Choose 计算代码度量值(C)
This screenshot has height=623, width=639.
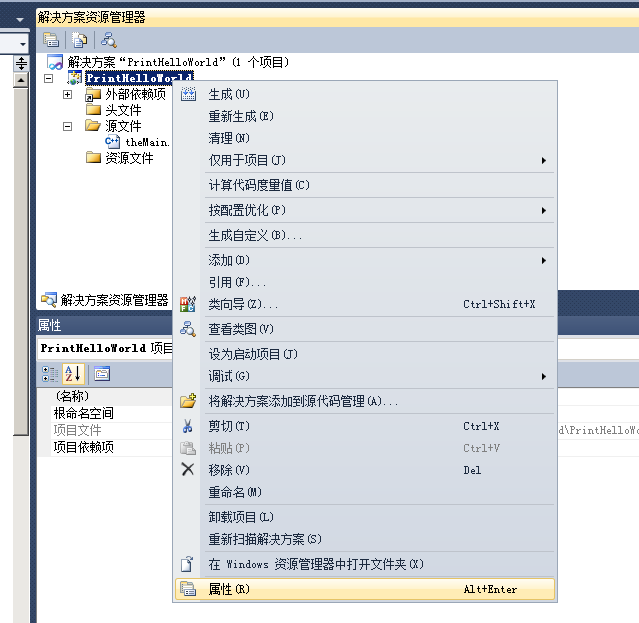(x=365, y=185)
